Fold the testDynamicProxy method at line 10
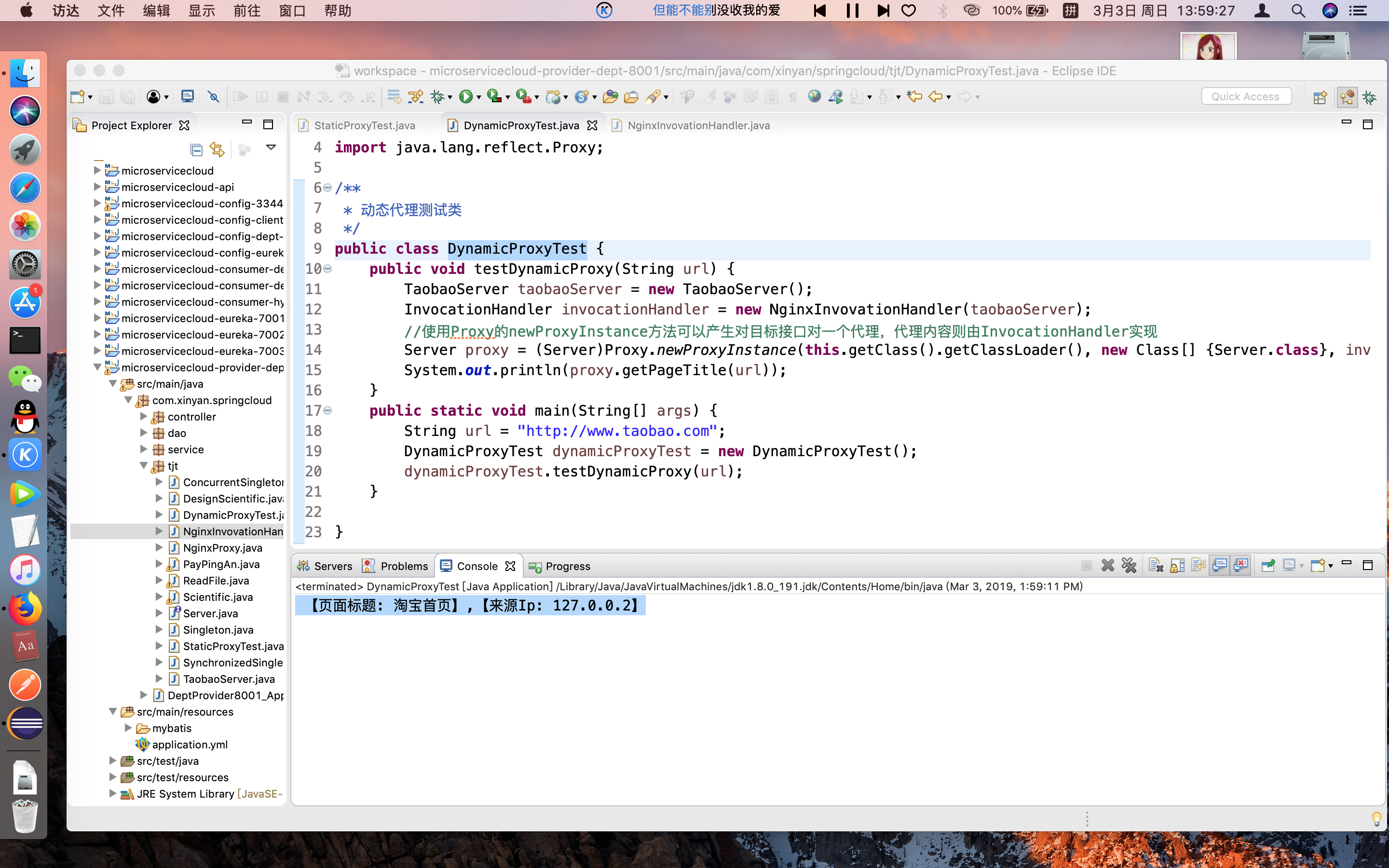 (328, 269)
